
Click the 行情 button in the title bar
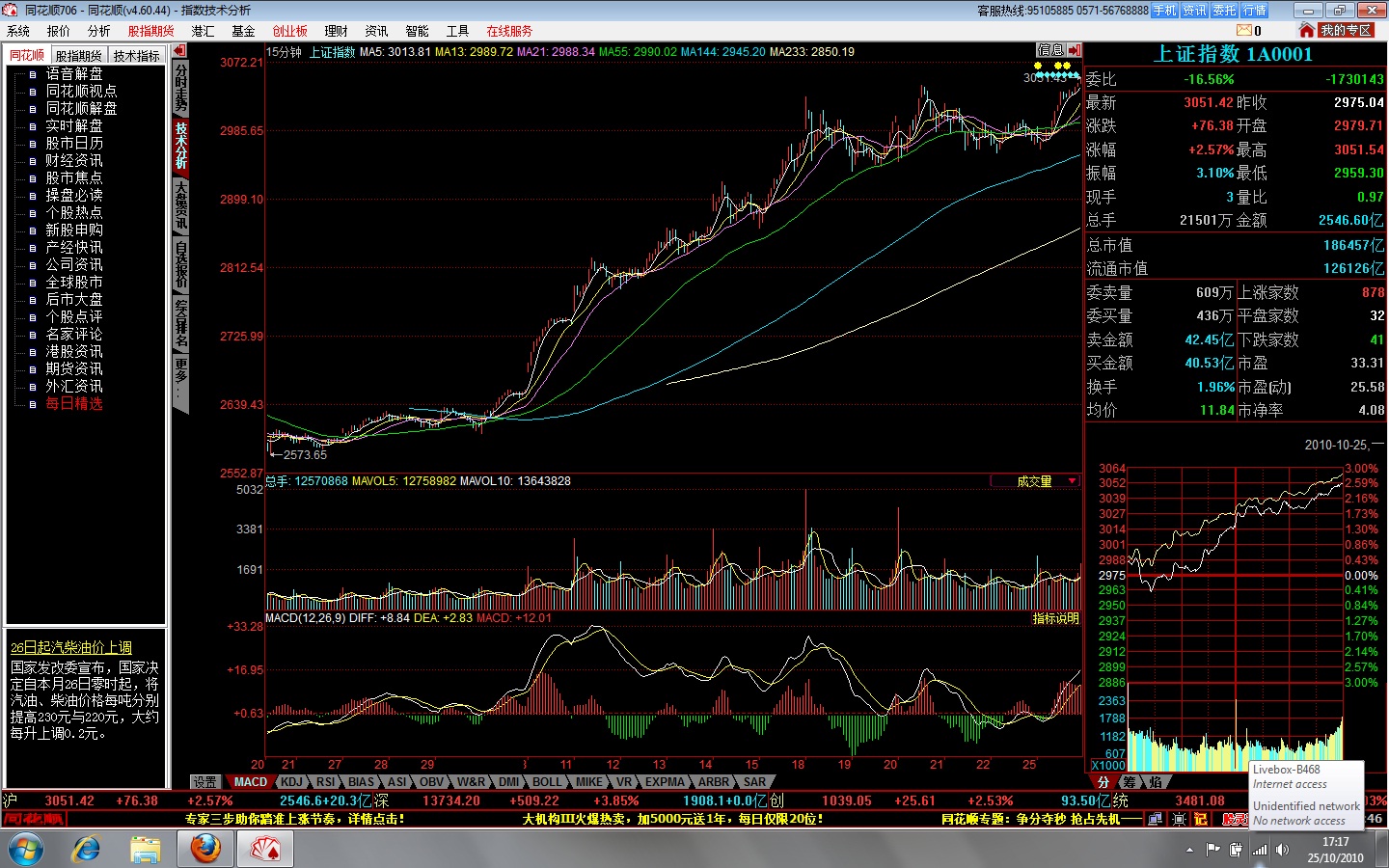pos(1255,11)
